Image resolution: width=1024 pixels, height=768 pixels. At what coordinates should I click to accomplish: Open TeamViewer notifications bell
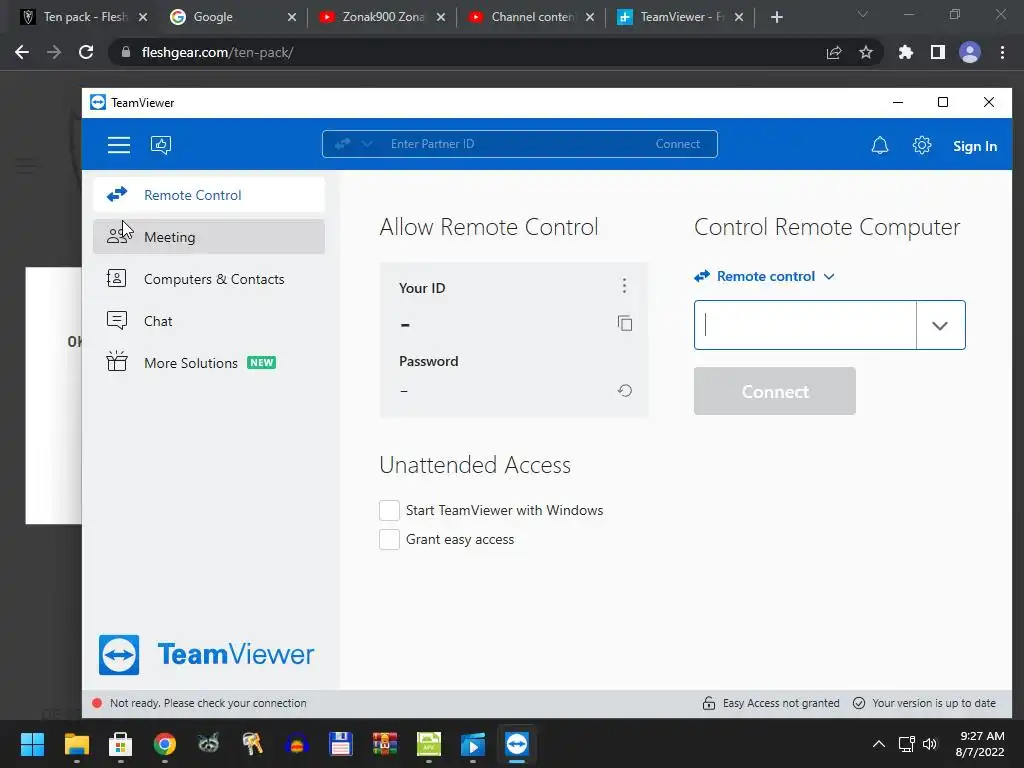click(880, 145)
